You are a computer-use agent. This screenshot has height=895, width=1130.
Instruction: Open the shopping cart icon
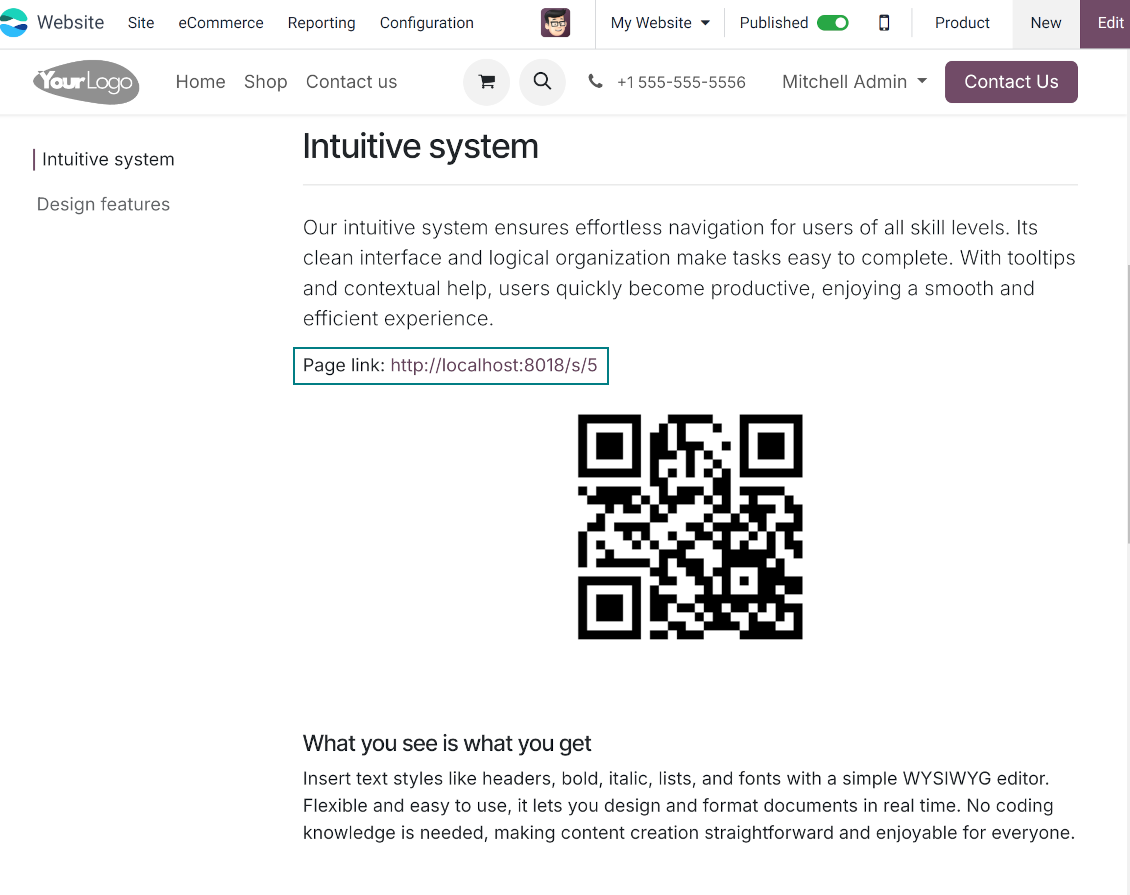(x=486, y=82)
